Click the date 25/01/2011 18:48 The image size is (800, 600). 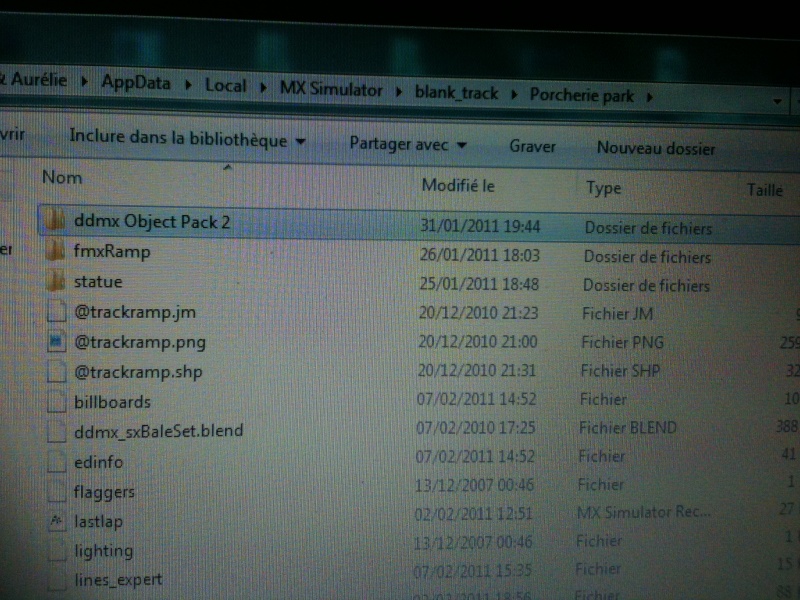(x=479, y=284)
